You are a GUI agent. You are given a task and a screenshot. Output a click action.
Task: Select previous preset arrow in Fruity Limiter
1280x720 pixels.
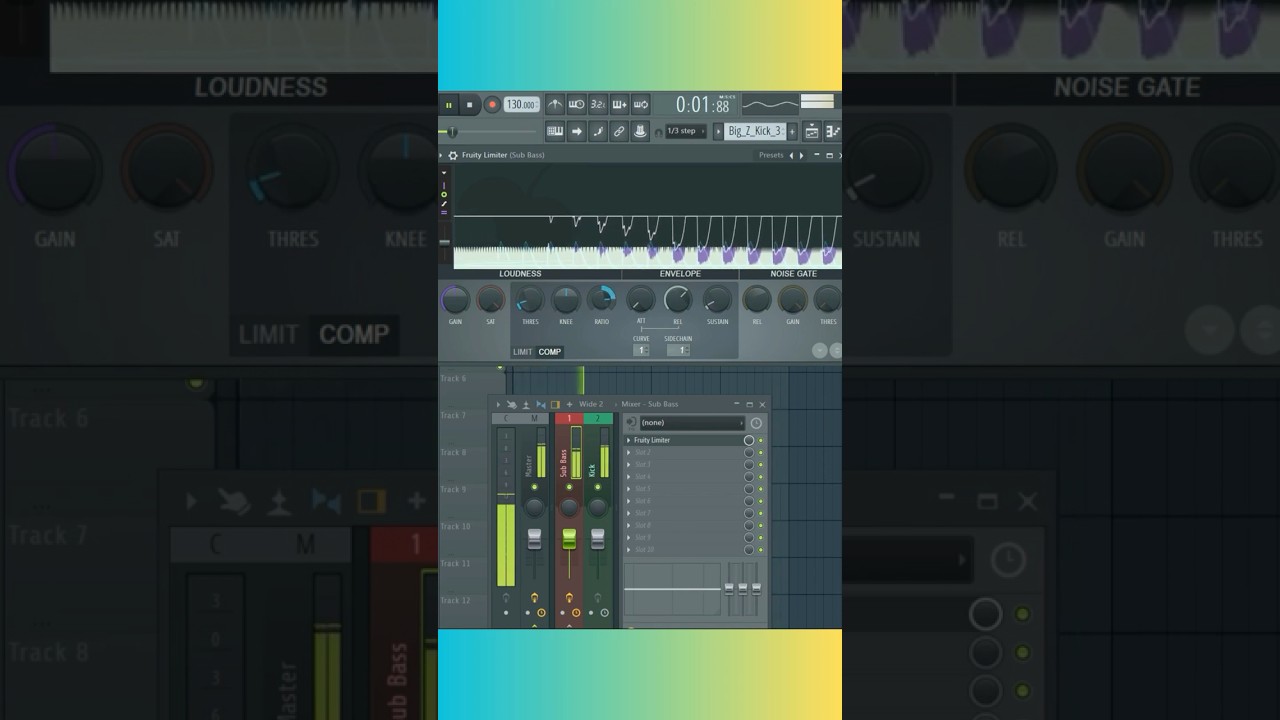pos(792,155)
